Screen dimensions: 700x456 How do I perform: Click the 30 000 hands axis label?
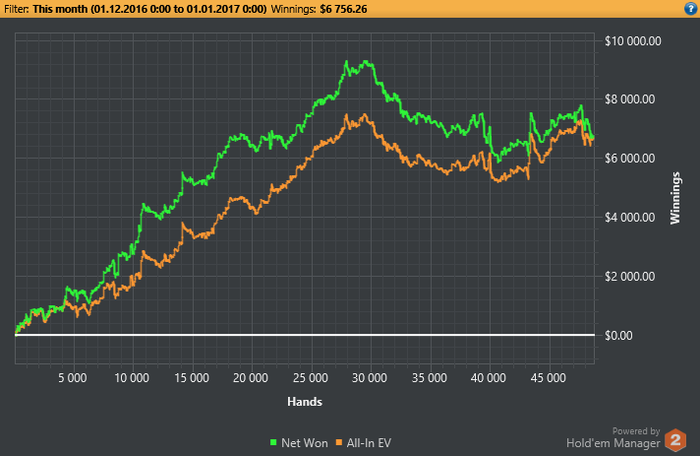(x=369, y=378)
